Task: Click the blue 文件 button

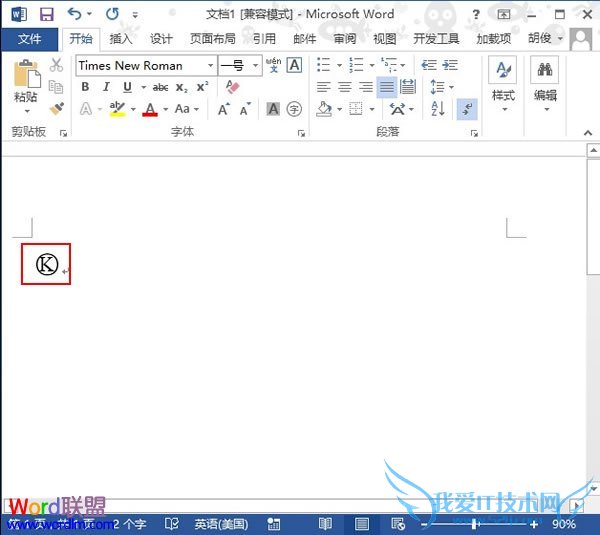Action: click(30, 39)
